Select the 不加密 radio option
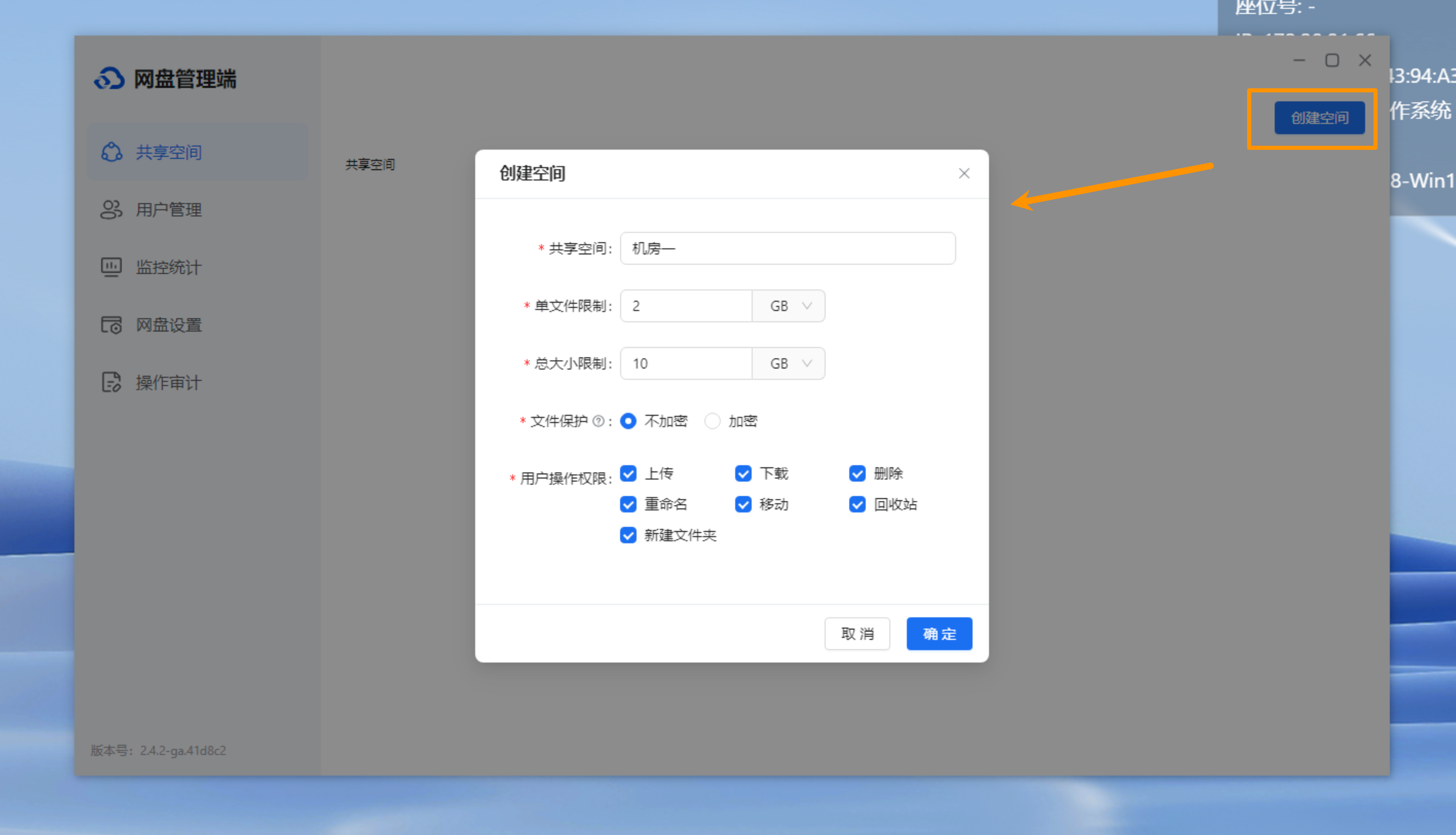The image size is (1456, 835). (x=628, y=421)
